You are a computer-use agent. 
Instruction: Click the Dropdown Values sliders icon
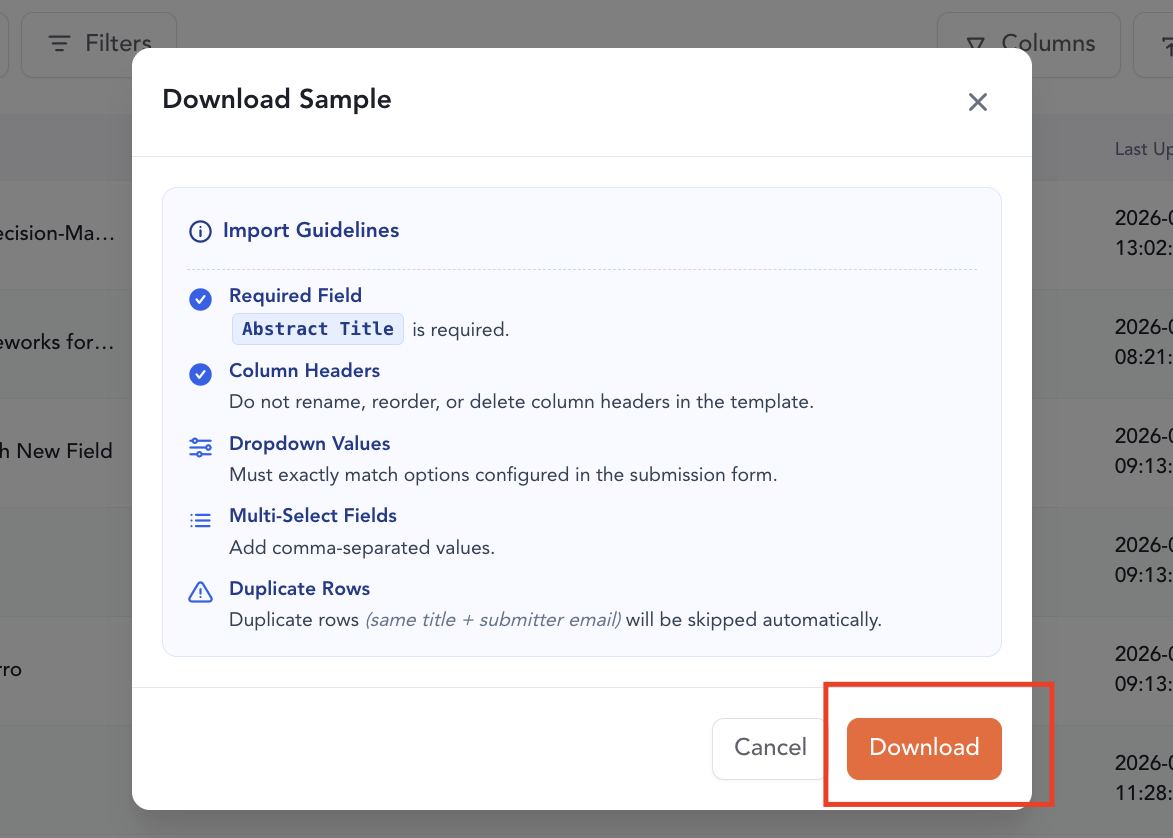tap(200, 447)
